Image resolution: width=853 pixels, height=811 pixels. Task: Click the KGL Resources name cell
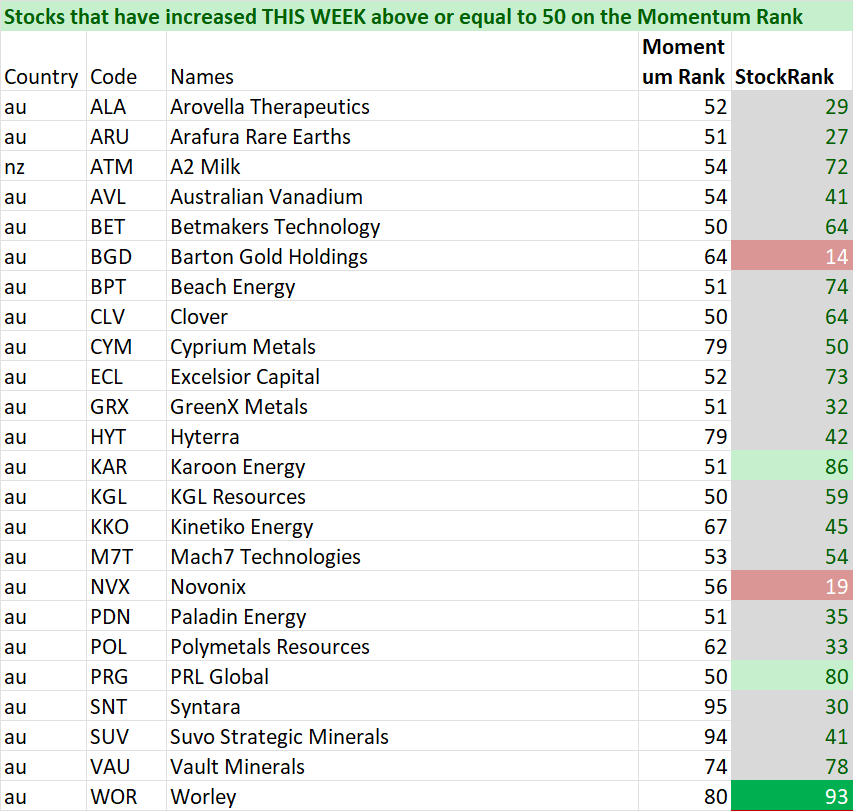coord(402,496)
